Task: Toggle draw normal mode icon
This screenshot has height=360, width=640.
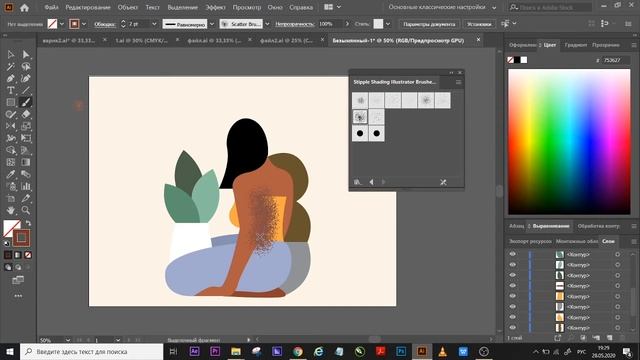Action: tap(8, 267)
